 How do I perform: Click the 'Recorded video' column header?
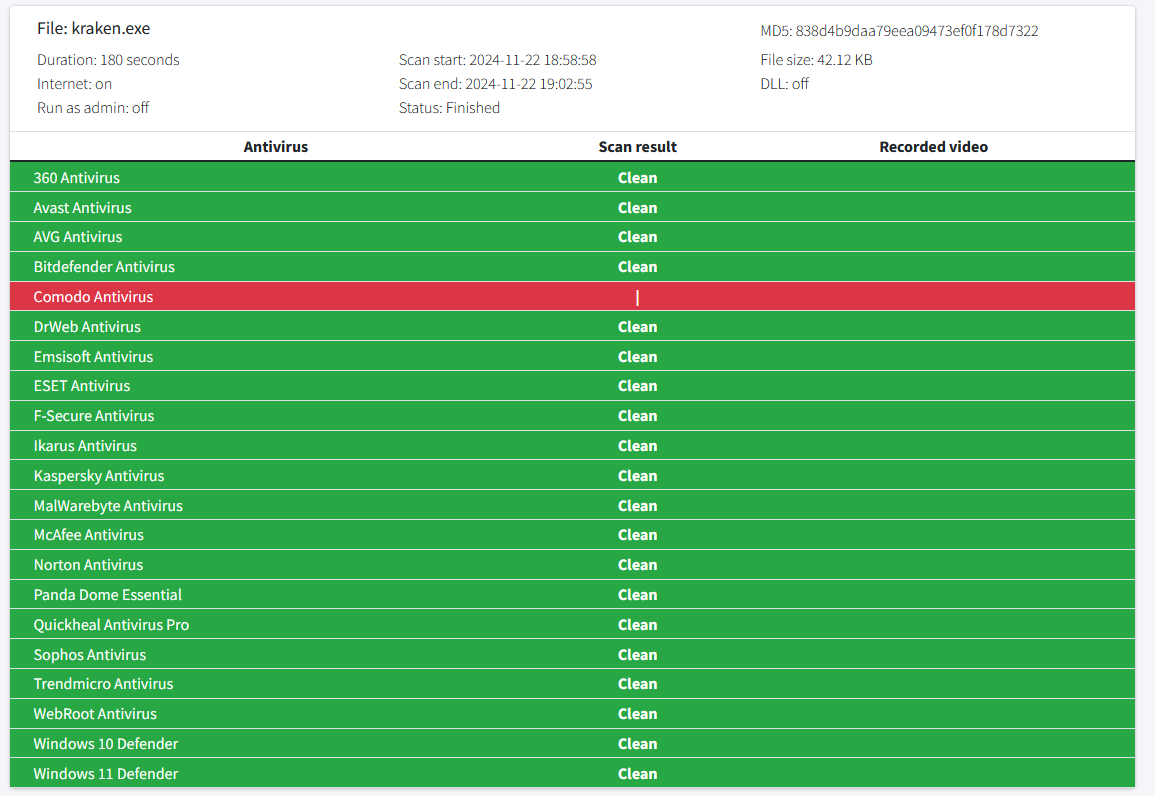tap(933, 147)
